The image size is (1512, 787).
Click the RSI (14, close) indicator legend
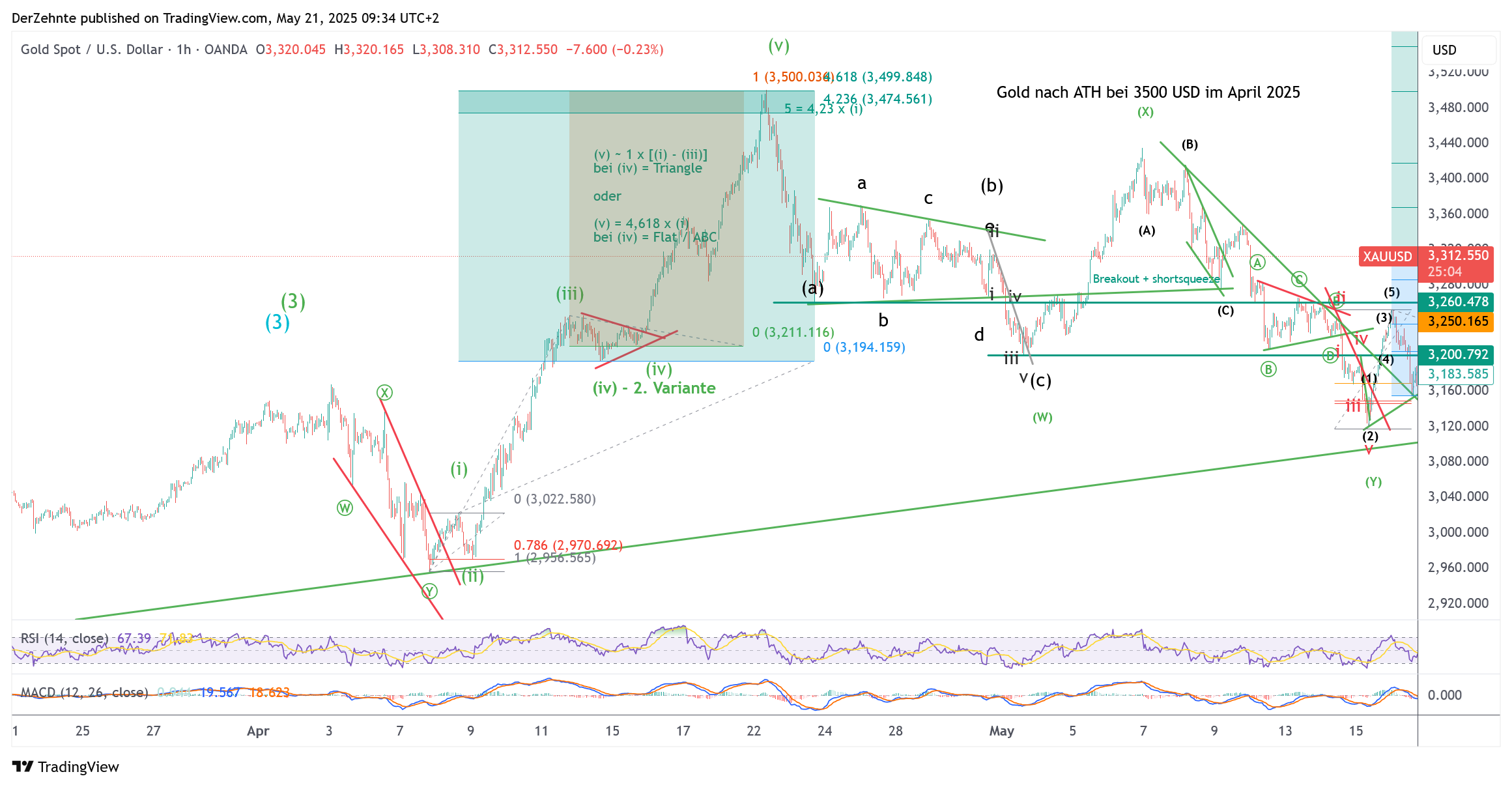pyautogui.click(x=64, y=638)
